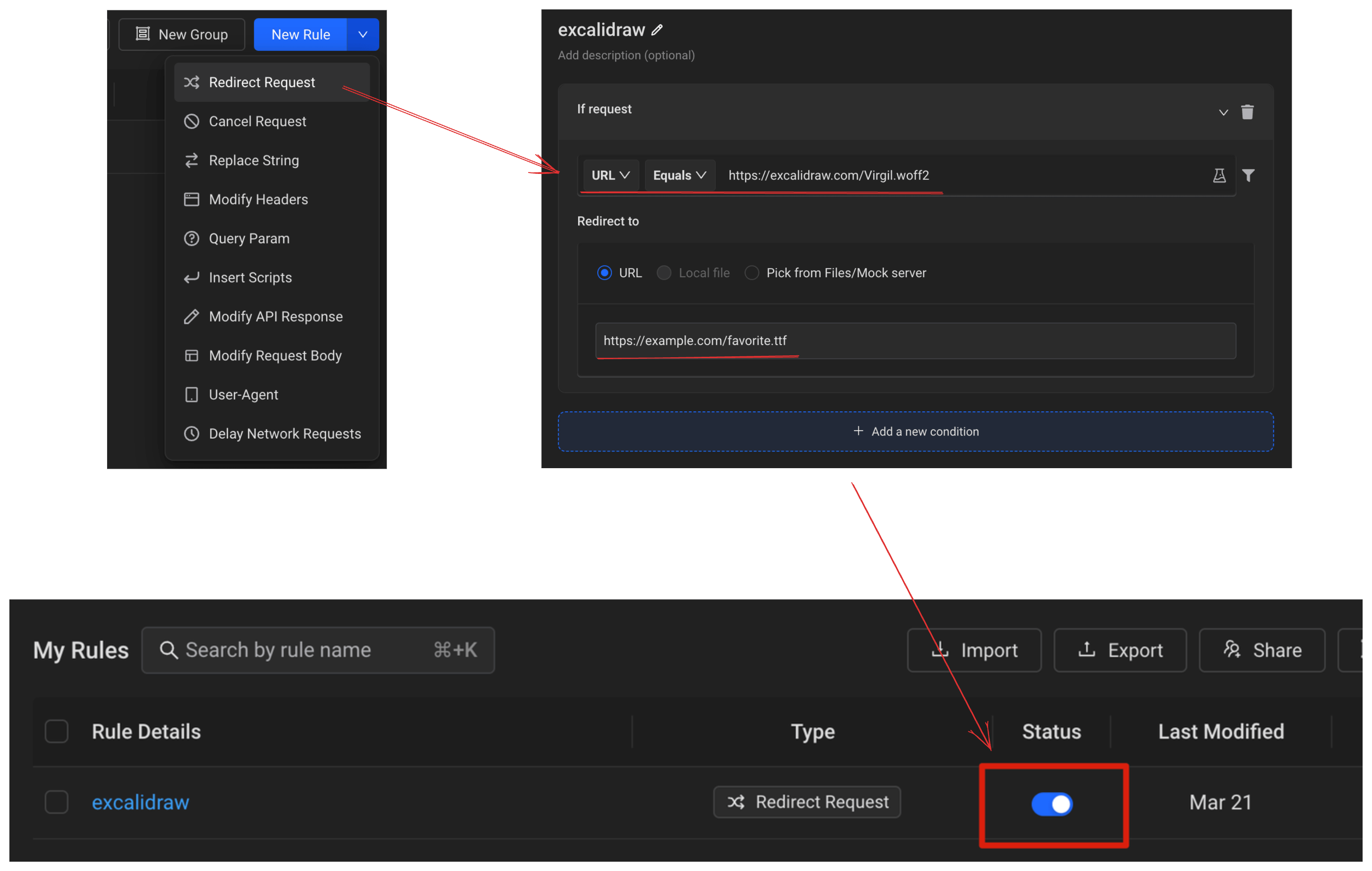Click the New Group button

coord(182,34)
